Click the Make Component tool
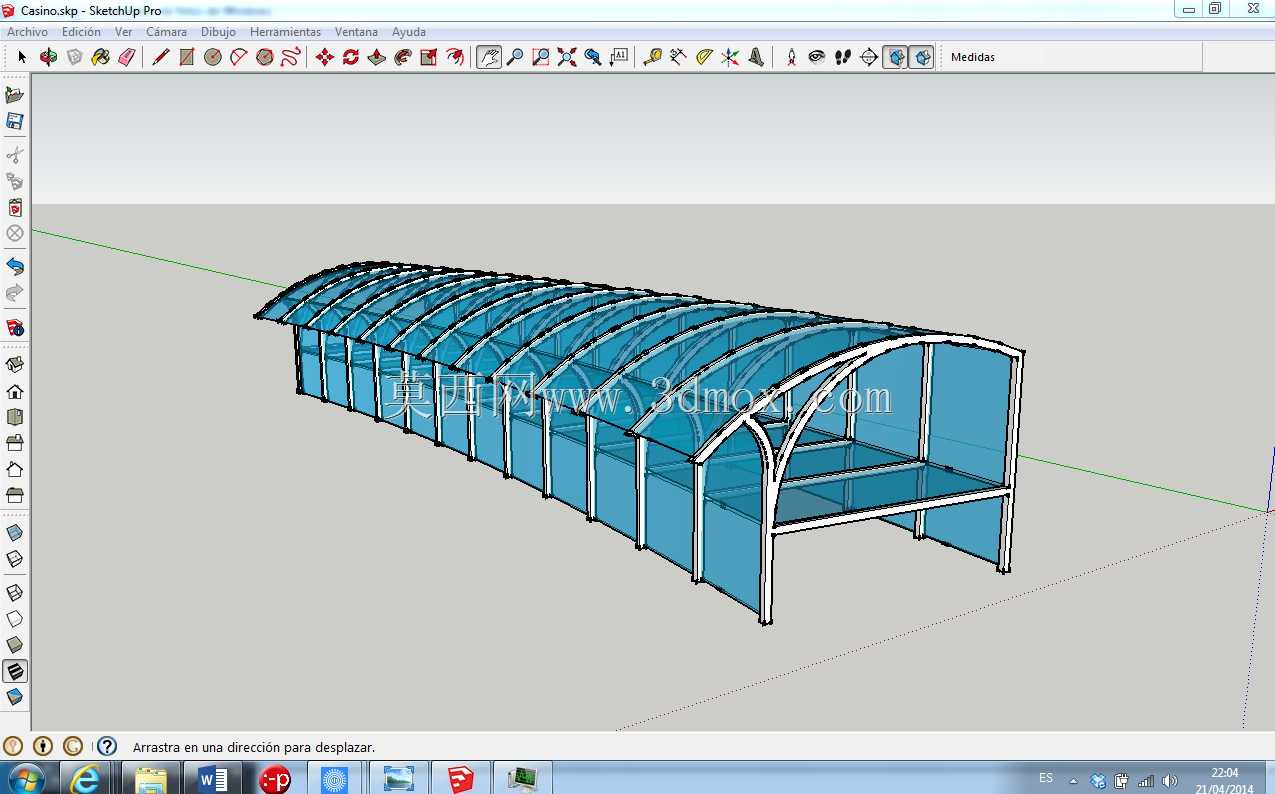The width and height of the screenshot is (1275, 794). (75, 57)
